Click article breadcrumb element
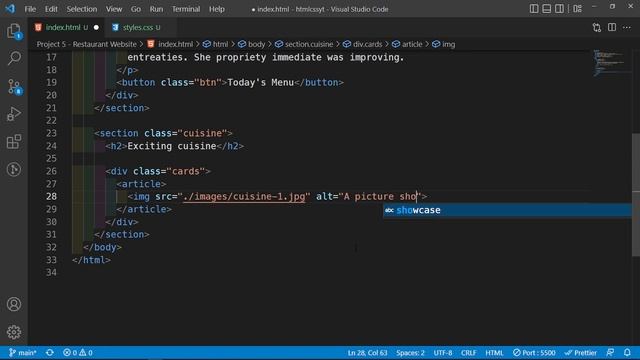This screenshot has width=640, height=360. [412, 44]
